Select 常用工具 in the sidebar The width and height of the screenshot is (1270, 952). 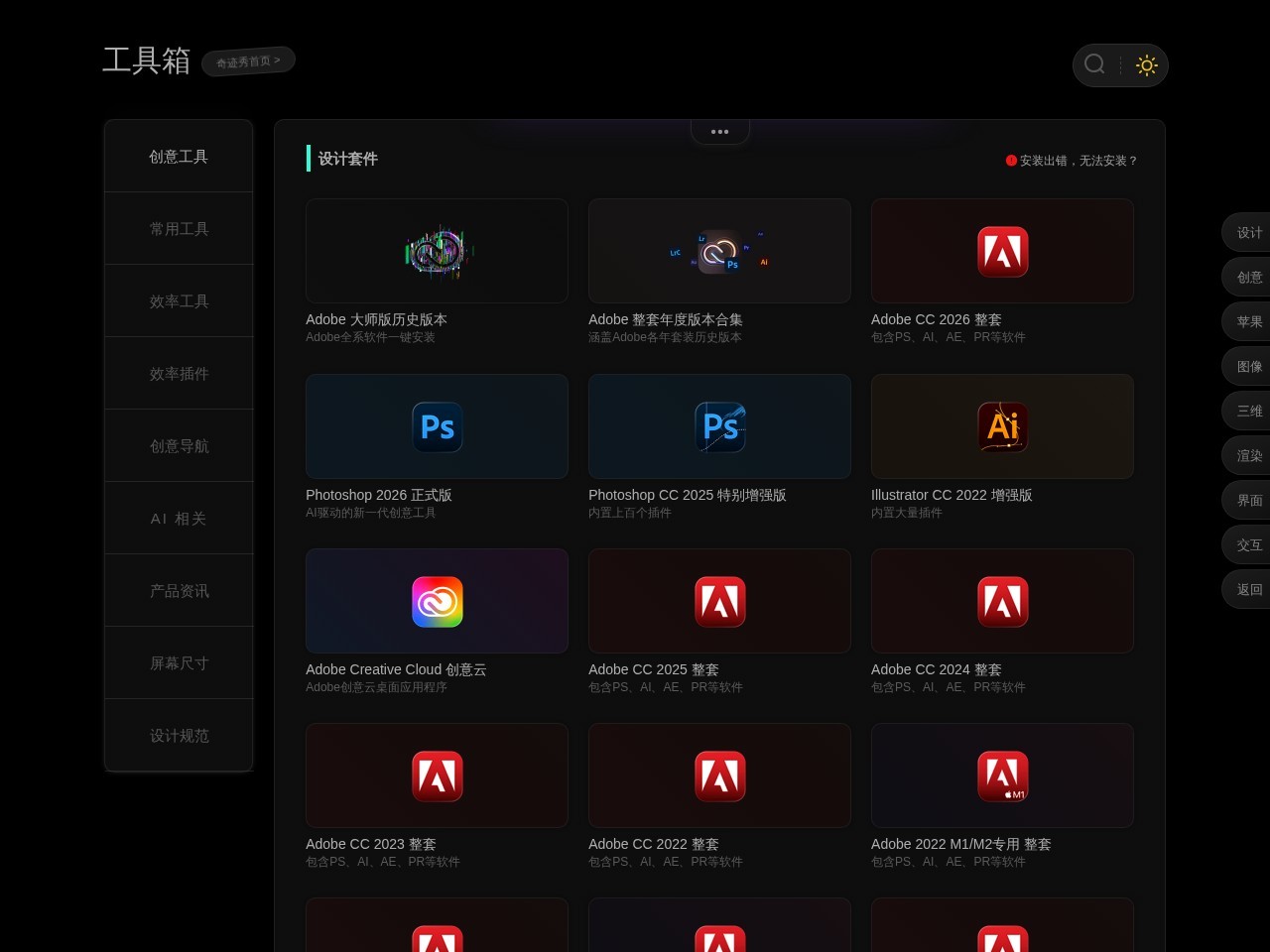pyautogui.click(x=179, y=229)
